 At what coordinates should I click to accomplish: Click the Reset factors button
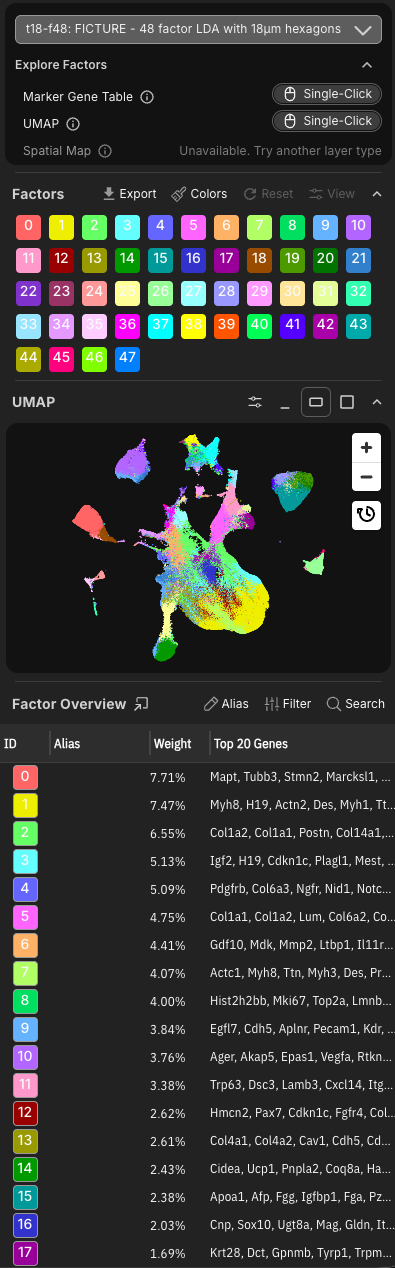(x=268, y=194)
